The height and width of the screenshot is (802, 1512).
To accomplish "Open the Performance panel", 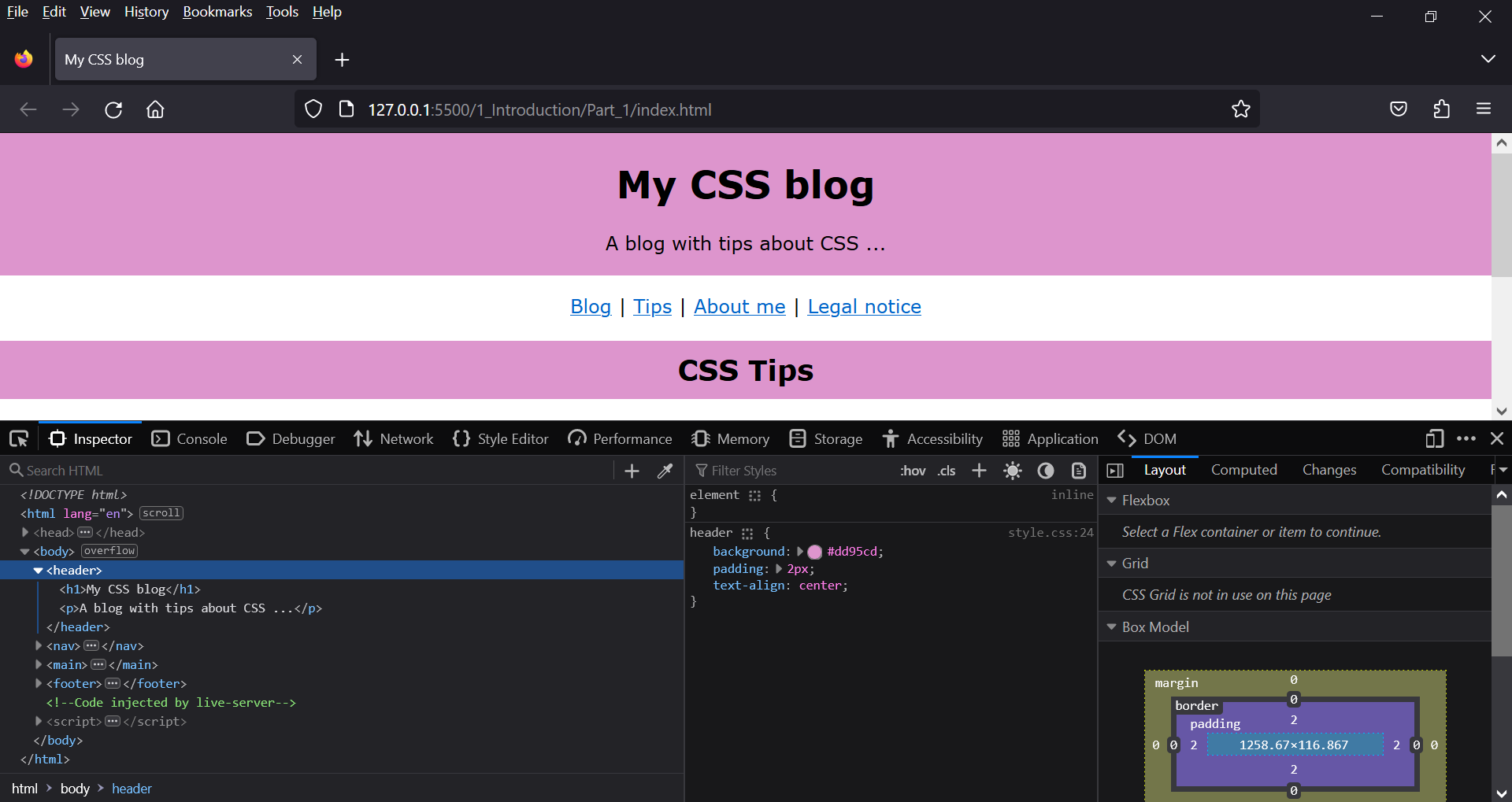I will [620, 438].
